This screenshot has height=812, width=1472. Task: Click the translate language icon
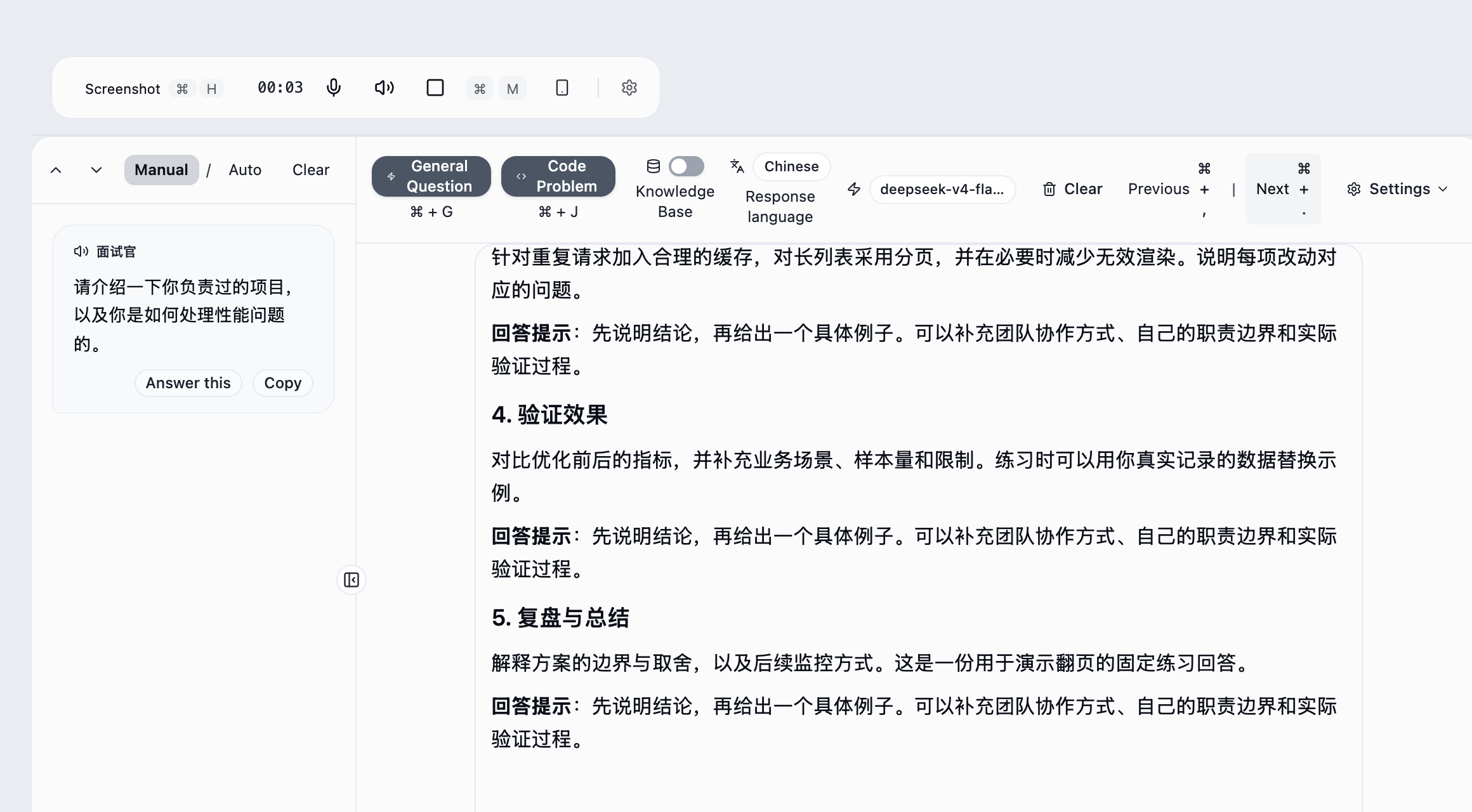click(737, 166)
